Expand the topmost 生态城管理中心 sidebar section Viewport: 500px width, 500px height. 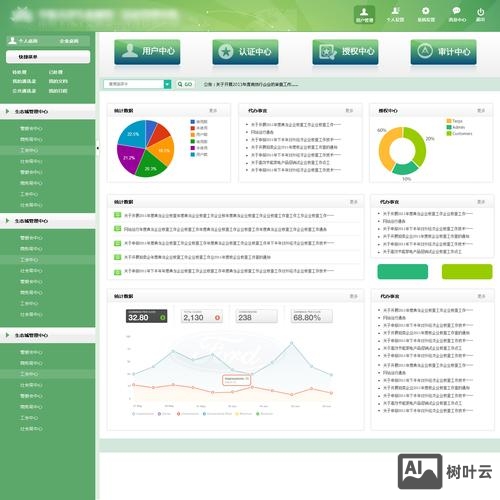[48, 112]
